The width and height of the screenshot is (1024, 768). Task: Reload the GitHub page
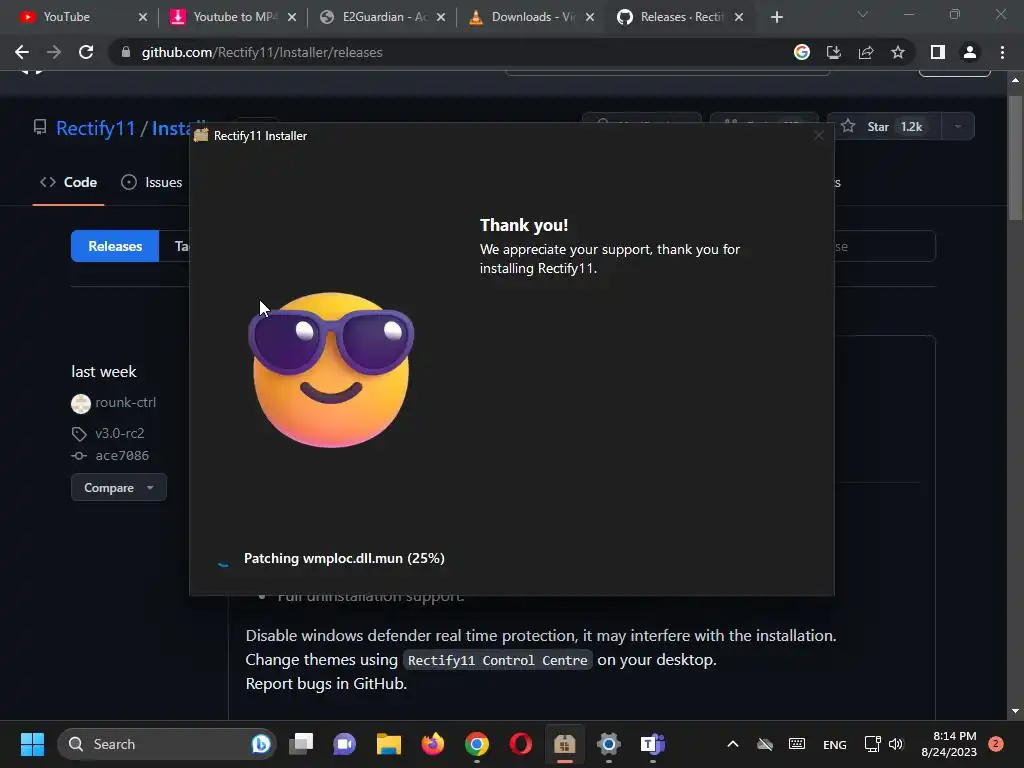point(86,52)
